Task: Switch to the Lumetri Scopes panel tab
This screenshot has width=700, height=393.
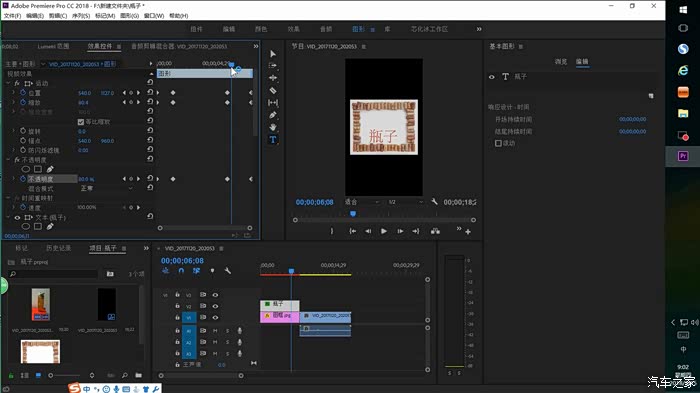Action: click(x=53, y=46)
